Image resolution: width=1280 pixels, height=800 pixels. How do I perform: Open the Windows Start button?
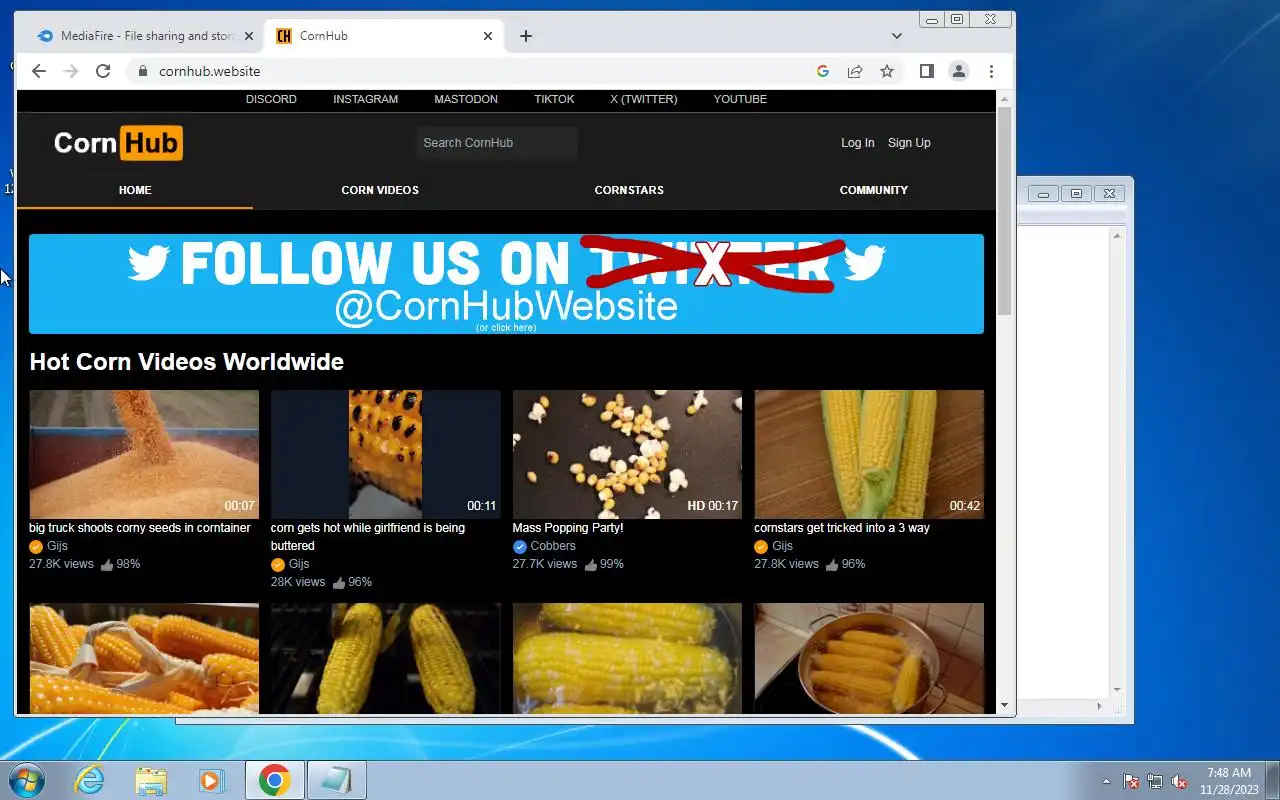coord(26,780)
